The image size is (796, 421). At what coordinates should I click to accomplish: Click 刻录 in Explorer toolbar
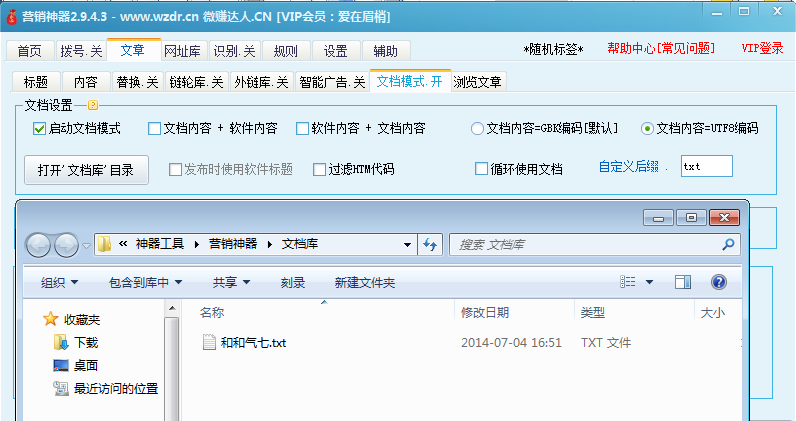(293, 282)
